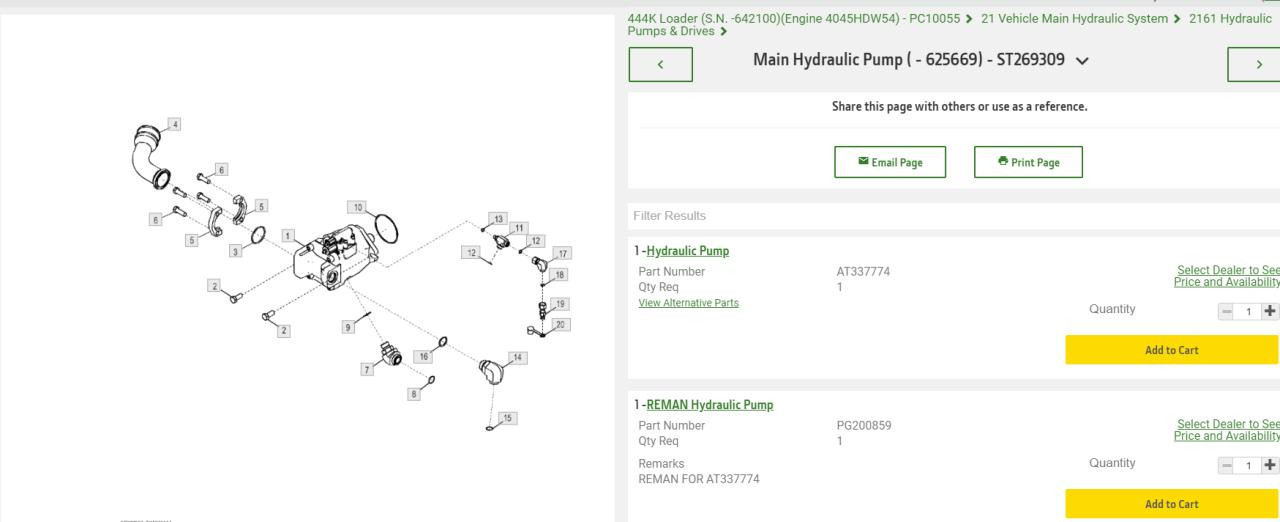Open the REMAN Hydraulic Pump part link

tap(710, 405)
